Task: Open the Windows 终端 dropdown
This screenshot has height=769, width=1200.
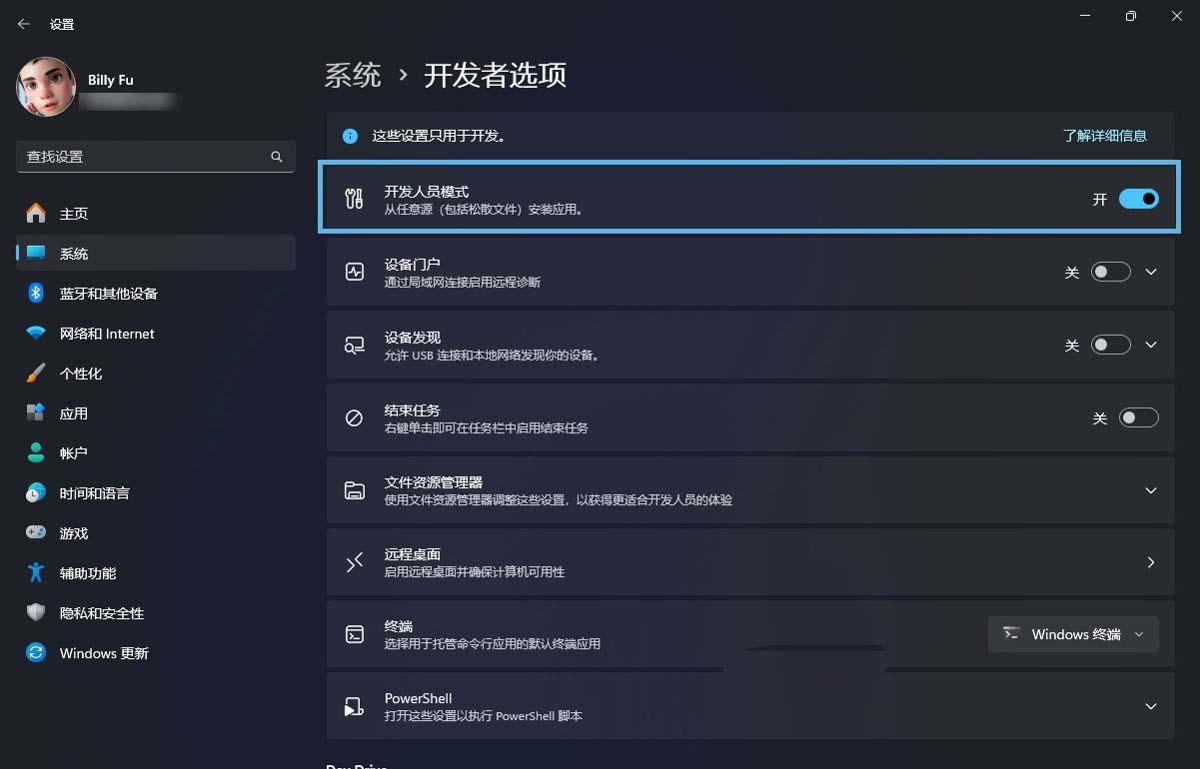Action: 1073,634
